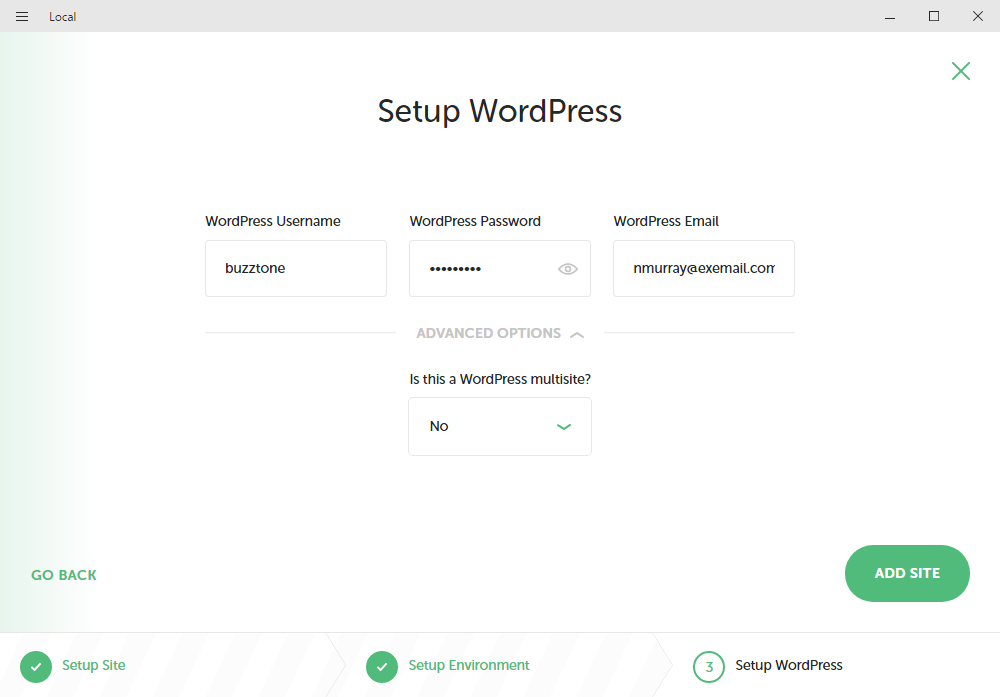1000x697 pixels.
Task: Maximize the Local window
Action: [934, 16]
